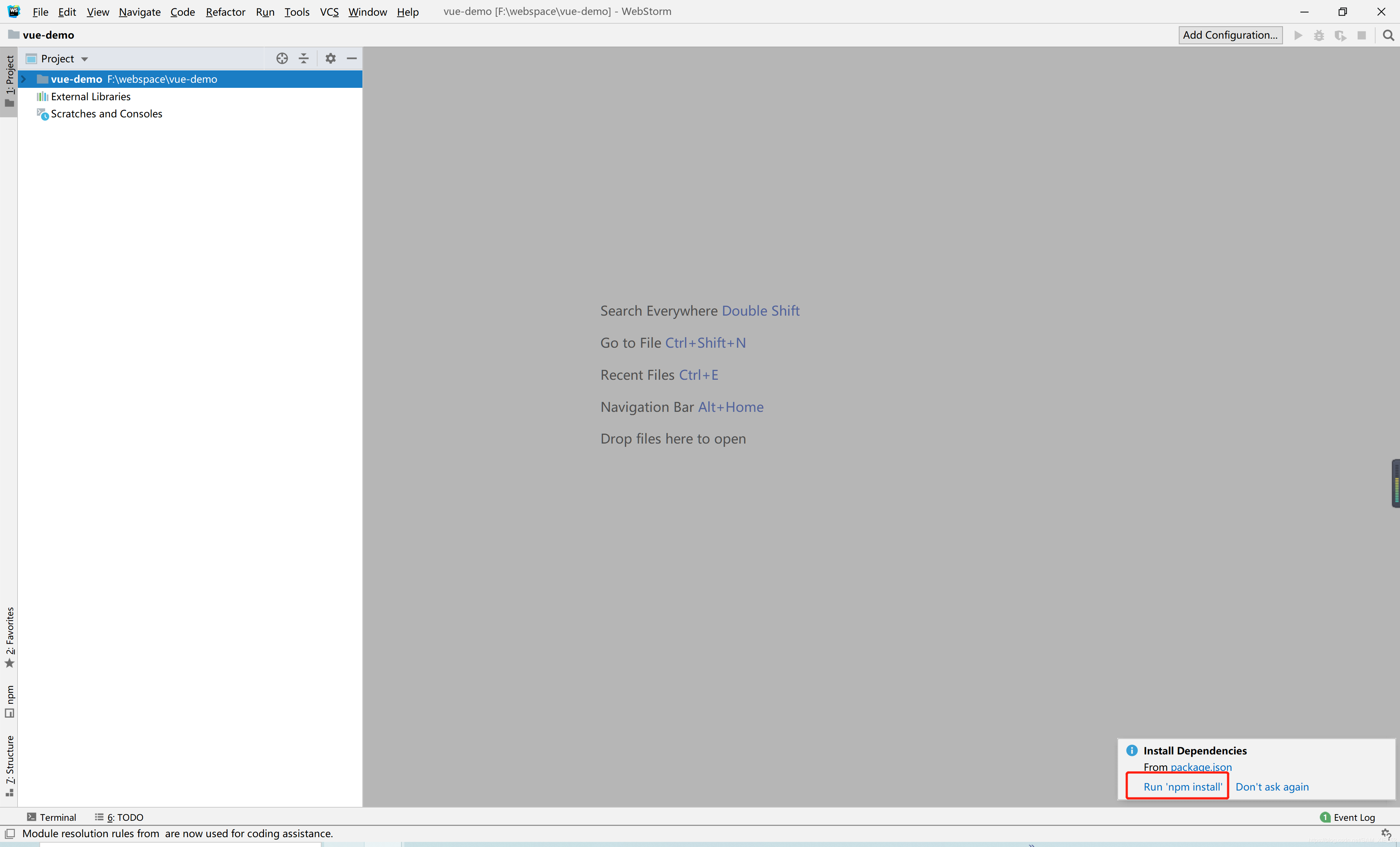Open the 6: TODO tool window tab
The width and height of the screenshot is (1400, 847).
tap(119, 817)
